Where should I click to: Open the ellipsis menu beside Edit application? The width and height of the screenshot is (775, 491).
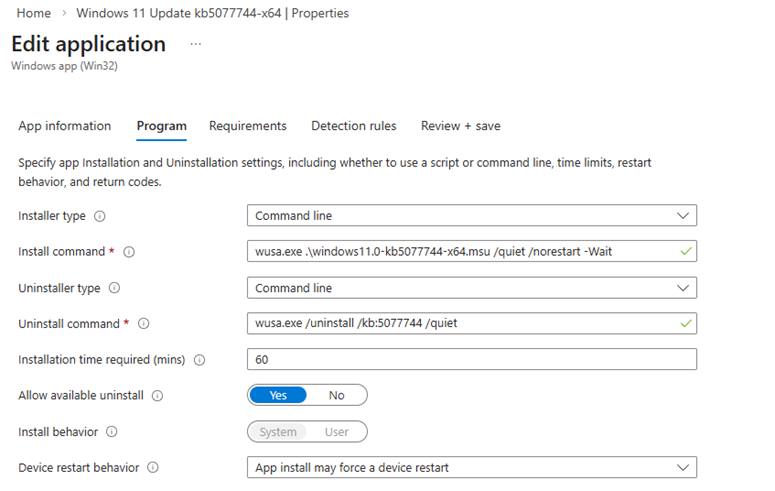(195, 45)
